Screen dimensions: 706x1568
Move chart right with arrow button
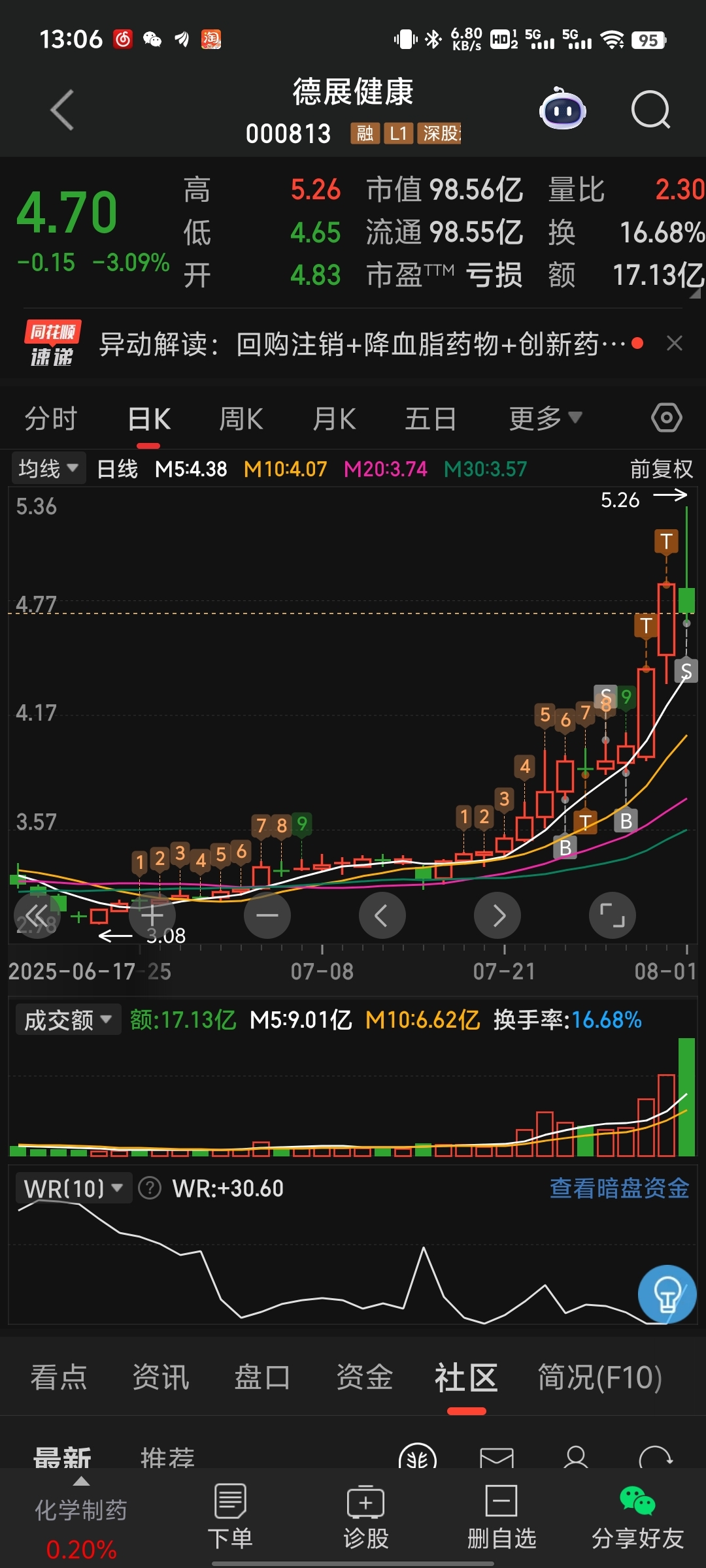(497, 915)
